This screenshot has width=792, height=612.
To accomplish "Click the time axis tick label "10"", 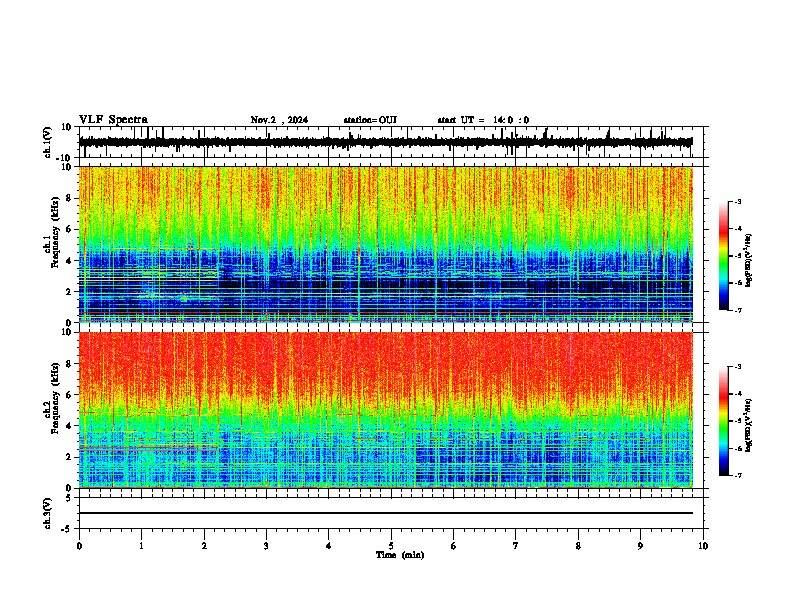I will click(703, 546).
